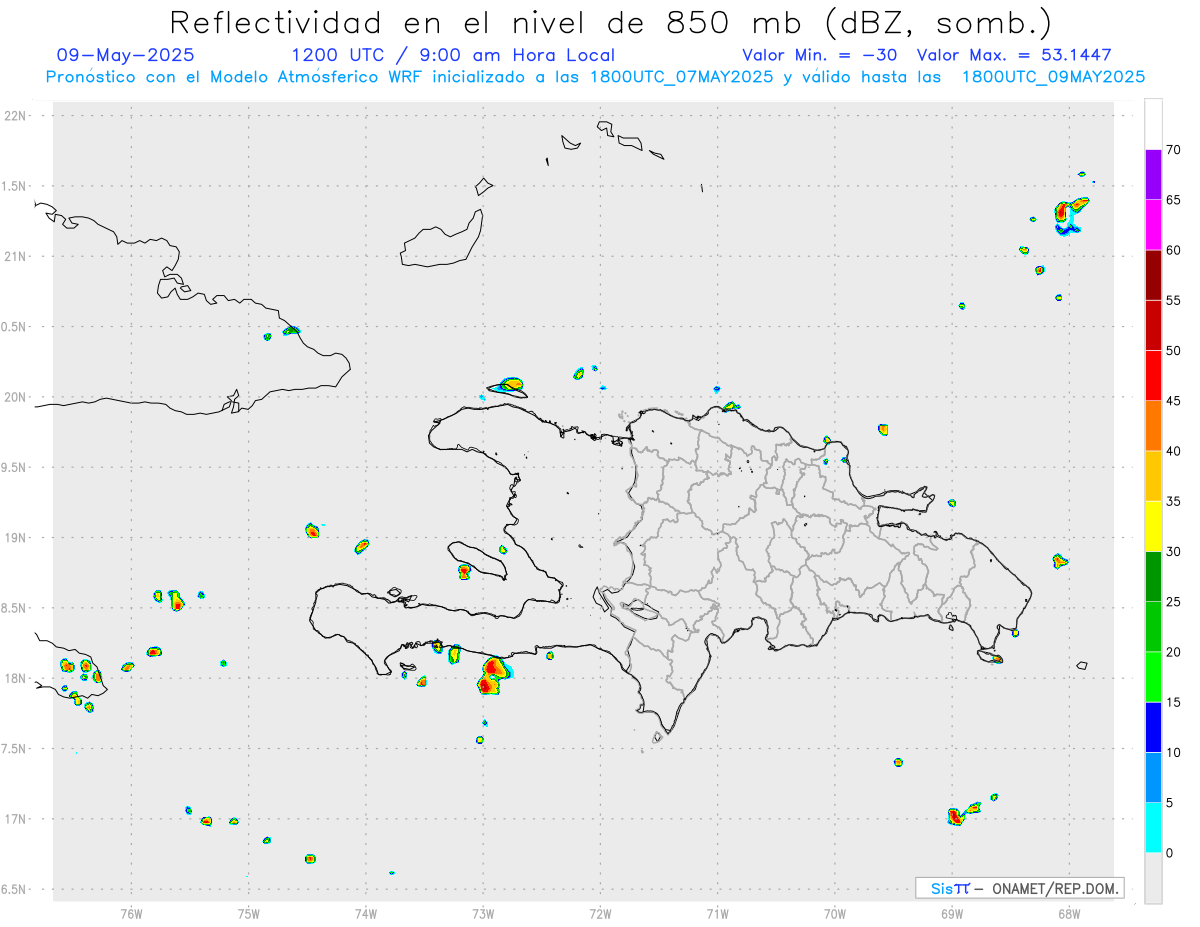Click the yellow 30–35 dBZ colorbar segment
Screen dimensions: 1200x927
click(1153, 526)
